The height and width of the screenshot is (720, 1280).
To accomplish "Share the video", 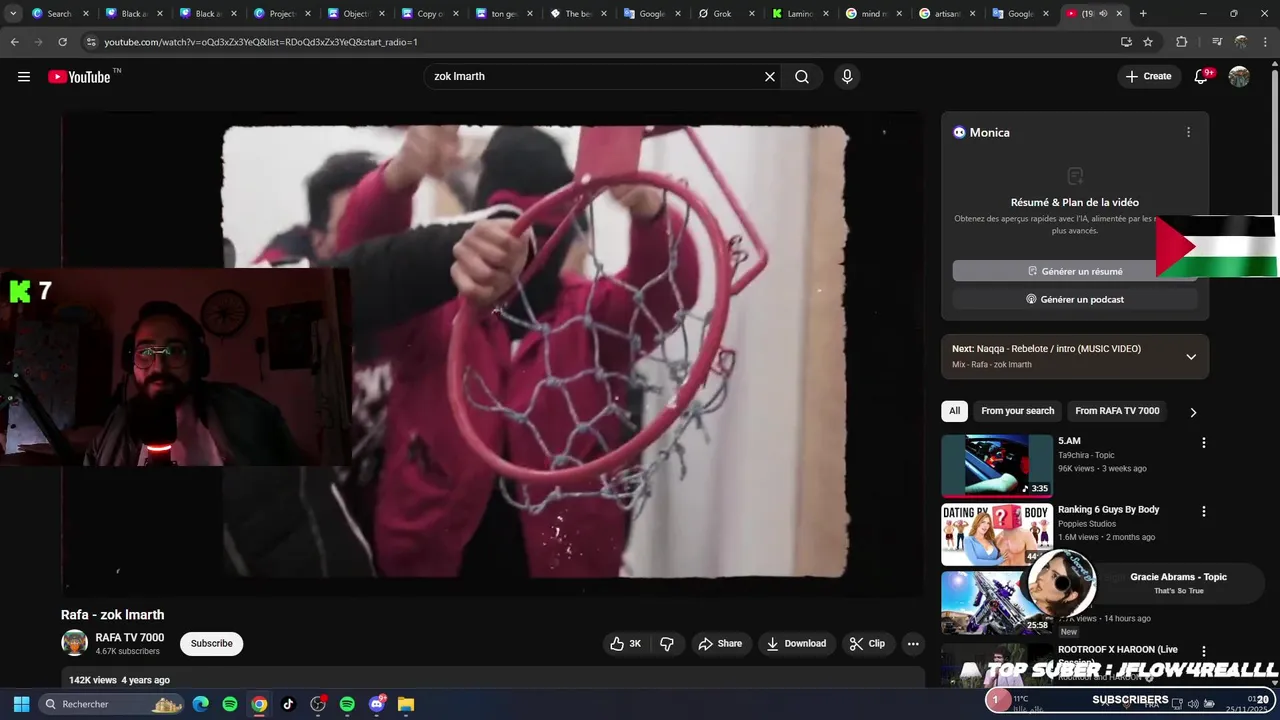I will point(720,644).
